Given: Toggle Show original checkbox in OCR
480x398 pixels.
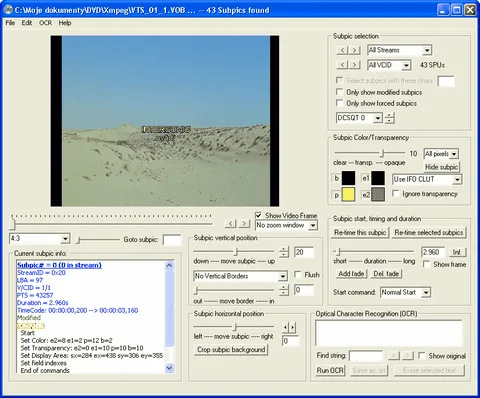Looking at the screenshot, I should tap(422, 356).
